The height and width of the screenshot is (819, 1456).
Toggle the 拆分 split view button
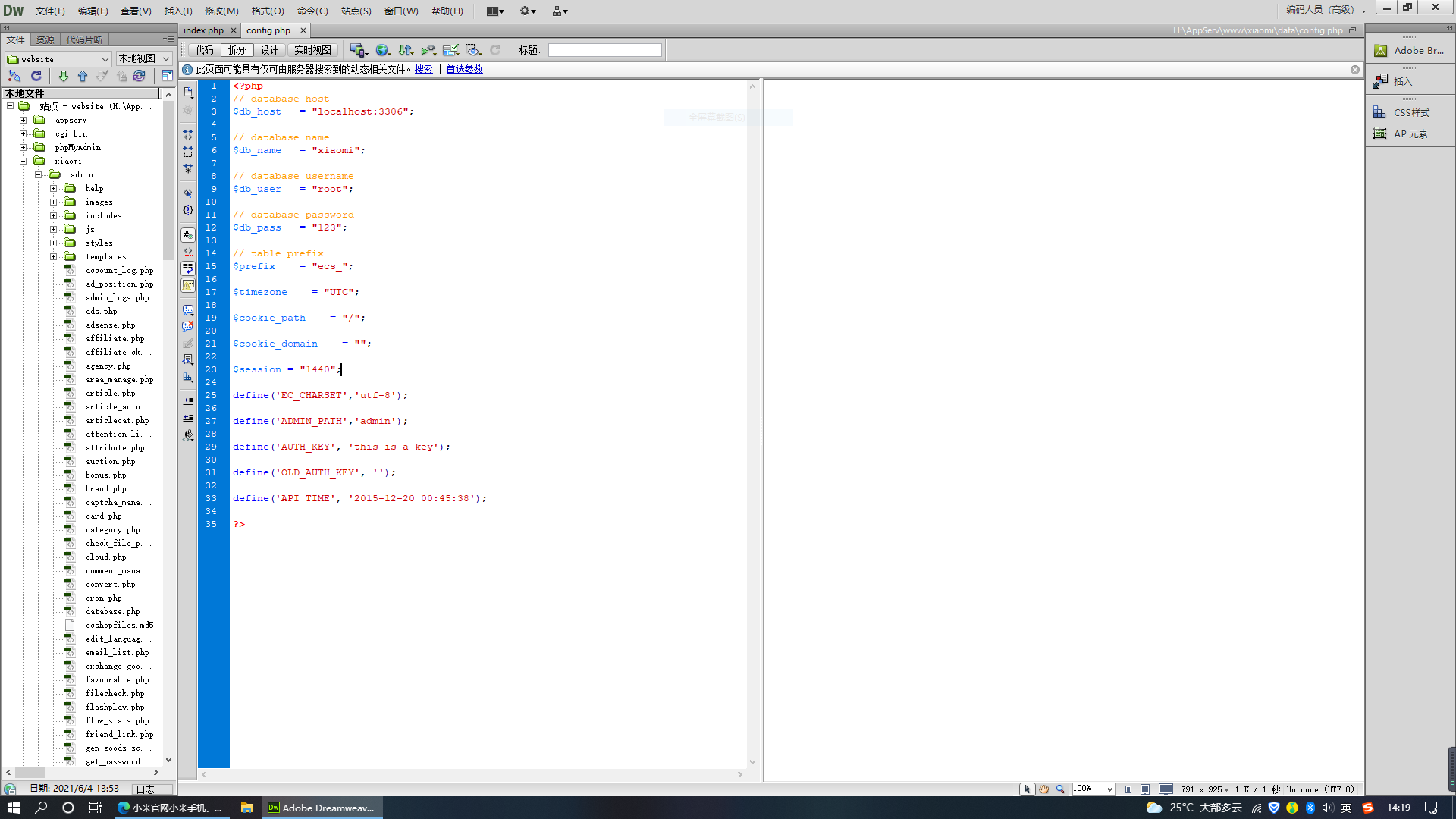pyautogui.click(x=237, y=50)
